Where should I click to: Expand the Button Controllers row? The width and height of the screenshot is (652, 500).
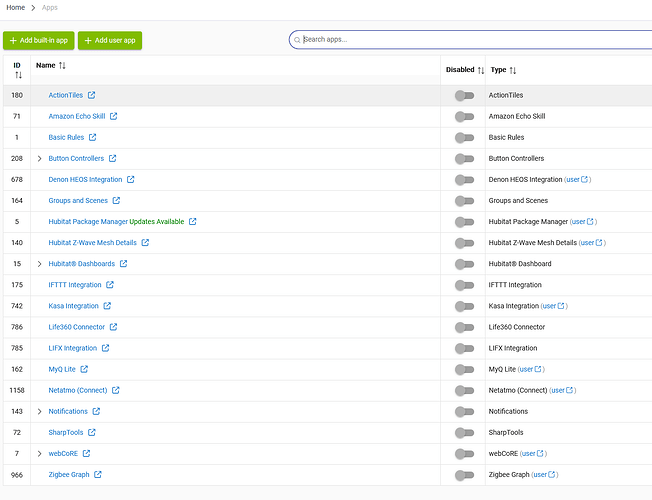[40, 159]
